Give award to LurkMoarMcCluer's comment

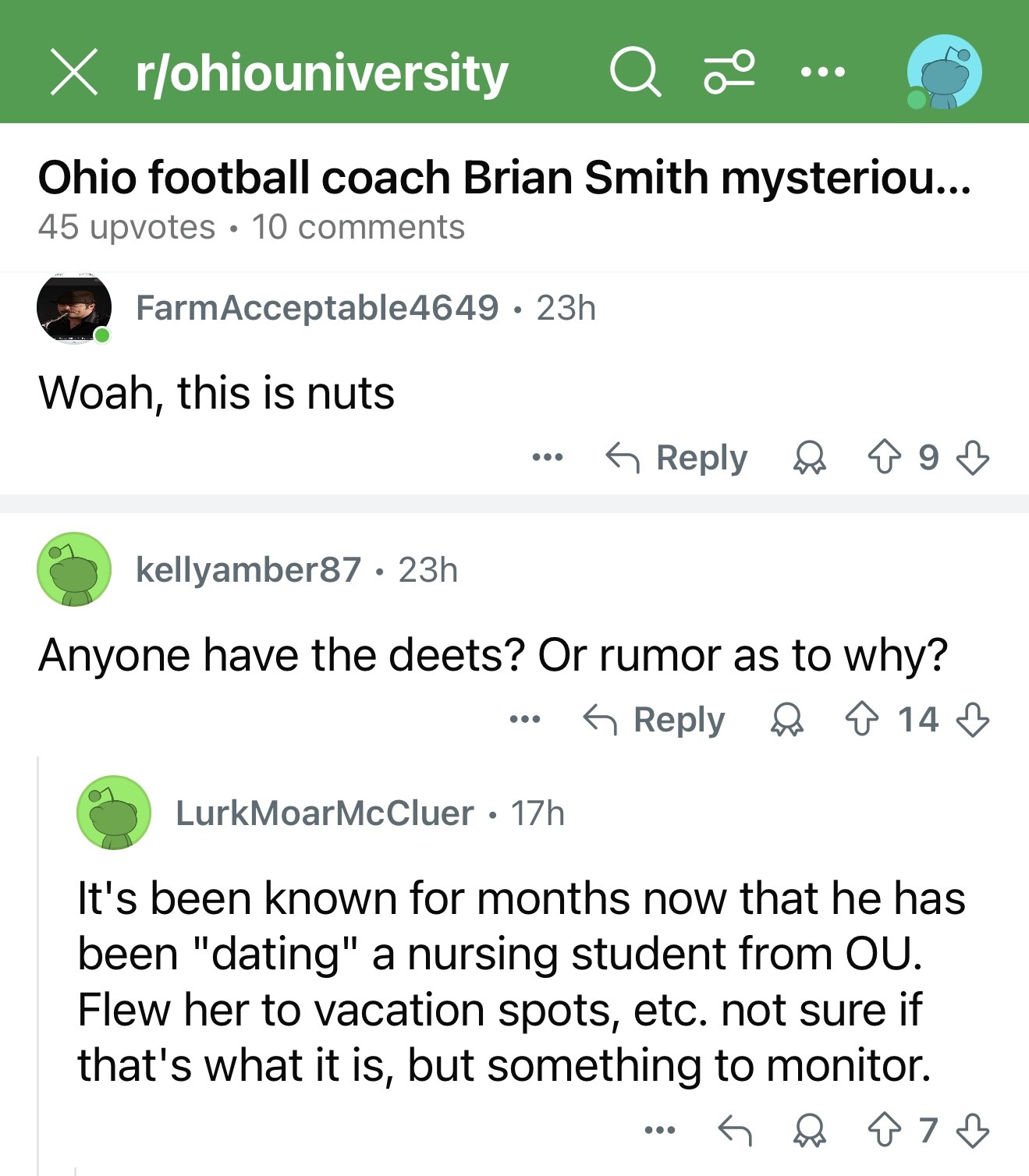point(810,1130)
